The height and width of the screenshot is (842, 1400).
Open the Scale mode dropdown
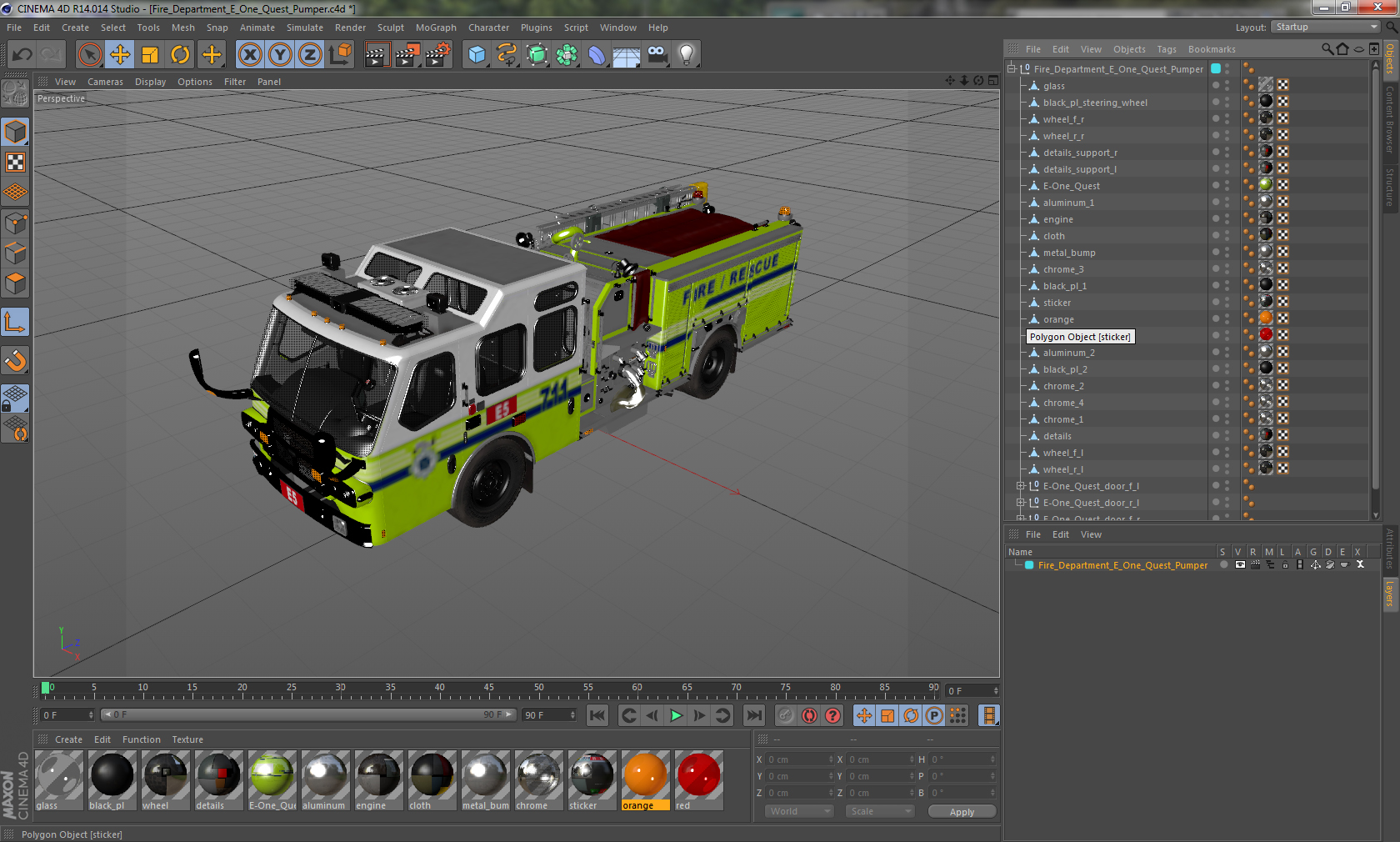[x=879, y=811]
